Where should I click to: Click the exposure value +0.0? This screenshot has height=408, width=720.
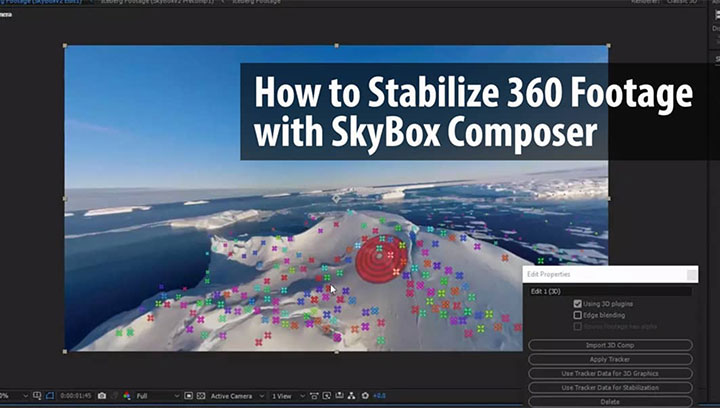pos(380,396)
